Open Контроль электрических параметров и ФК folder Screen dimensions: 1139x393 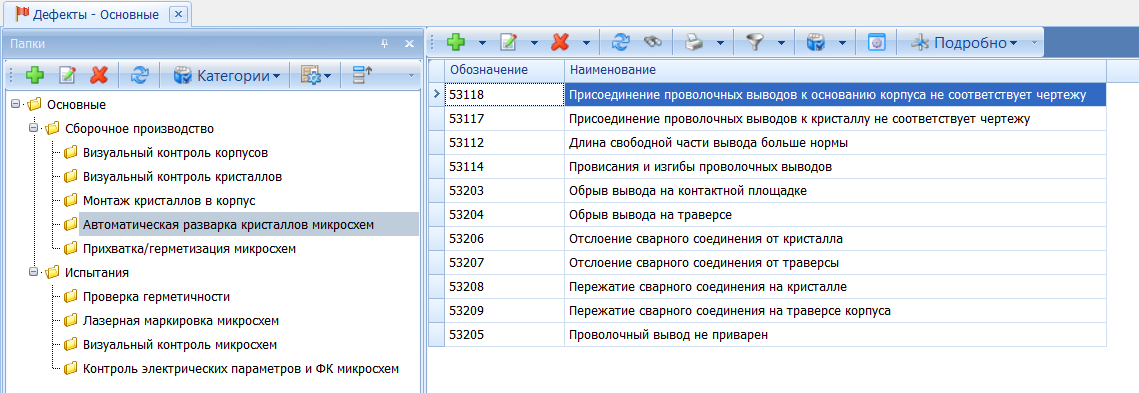tap(241, 368)
